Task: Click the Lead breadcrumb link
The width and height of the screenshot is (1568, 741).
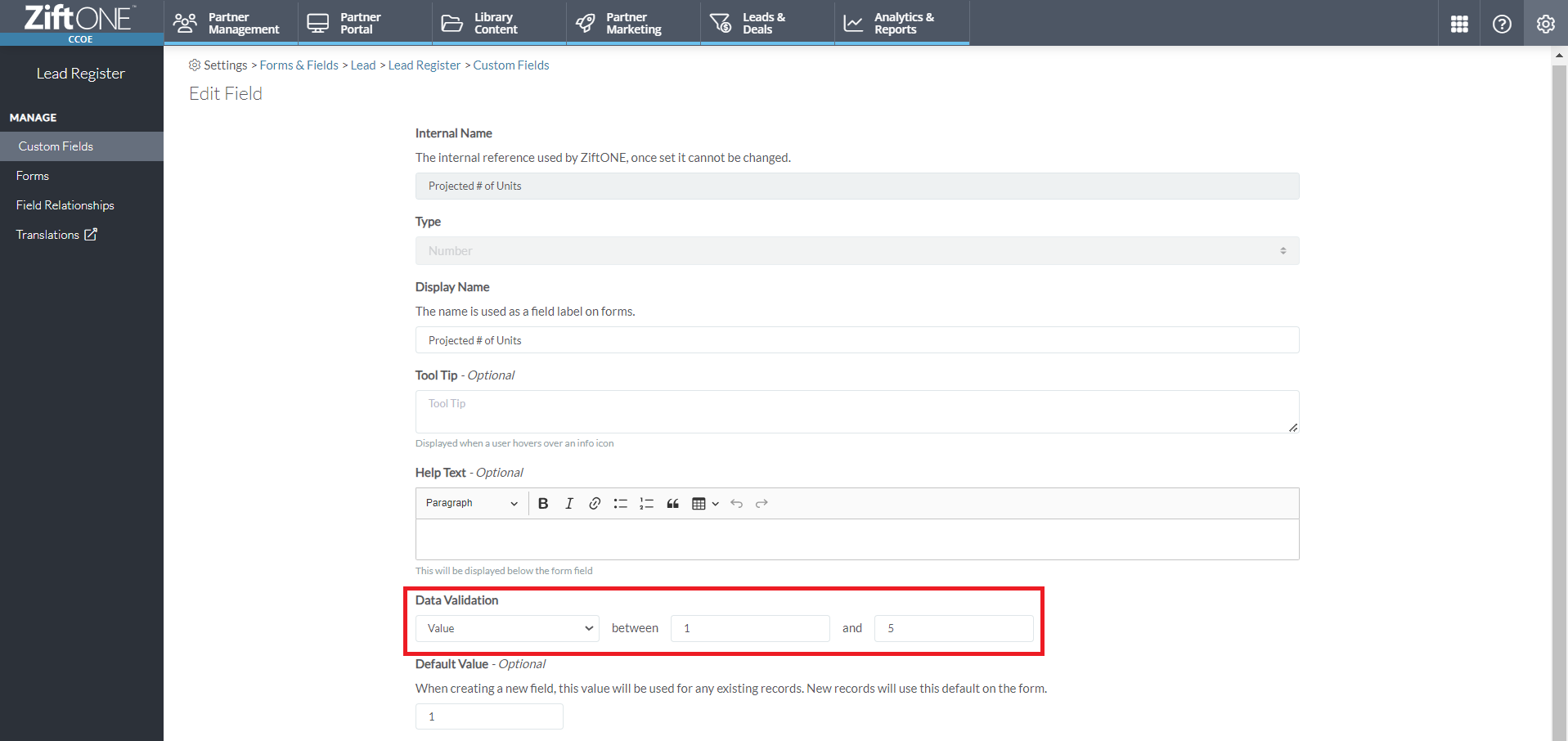Action: click(363, 65)
